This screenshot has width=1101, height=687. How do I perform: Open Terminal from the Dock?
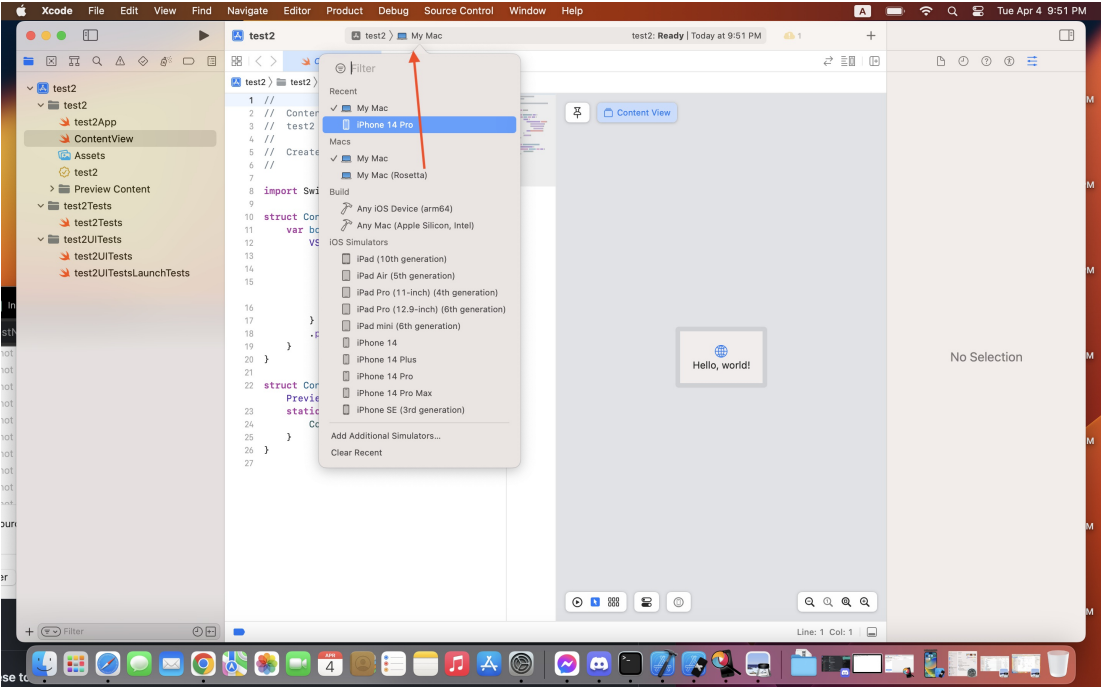point(630,662)
